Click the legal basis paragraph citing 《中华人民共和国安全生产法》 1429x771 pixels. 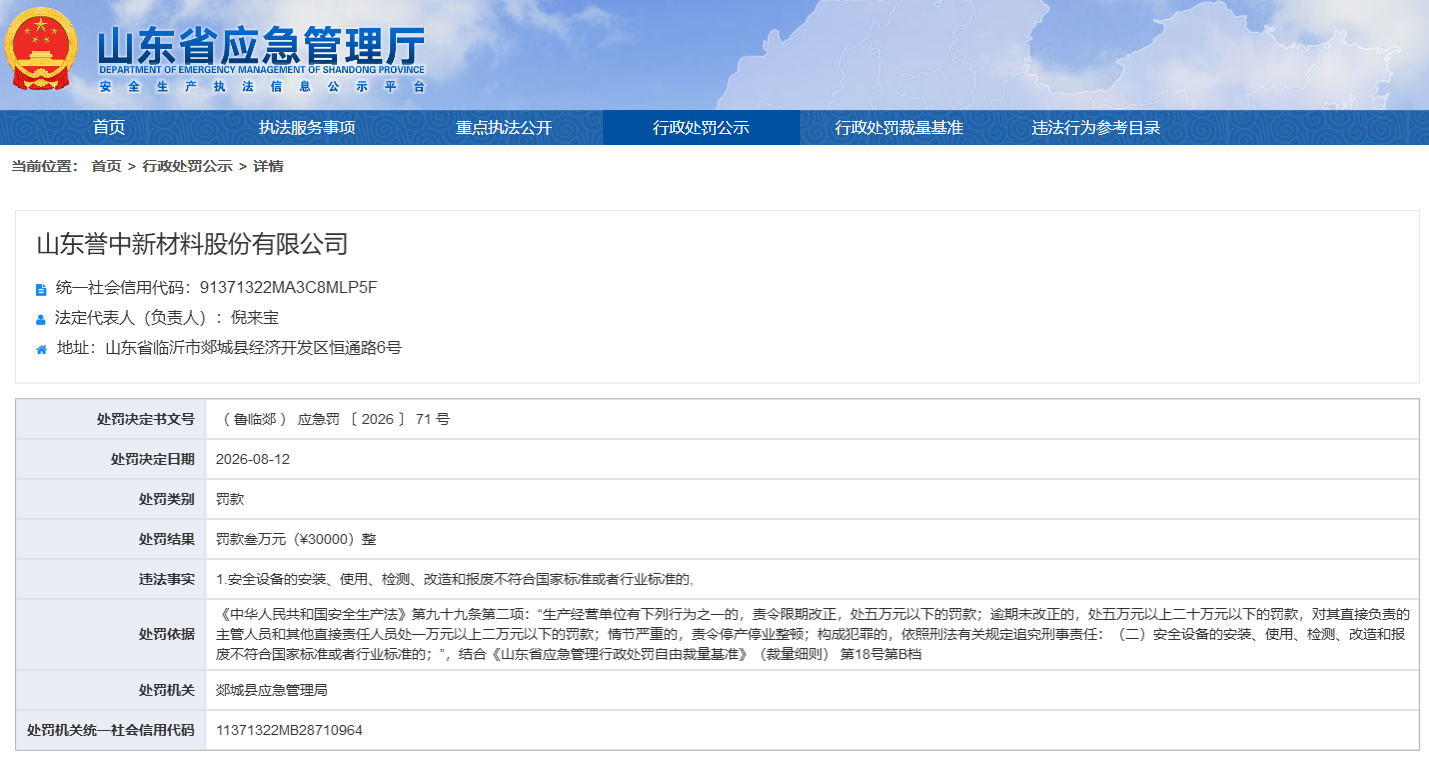pyautogui.click(x=813, y=634)
